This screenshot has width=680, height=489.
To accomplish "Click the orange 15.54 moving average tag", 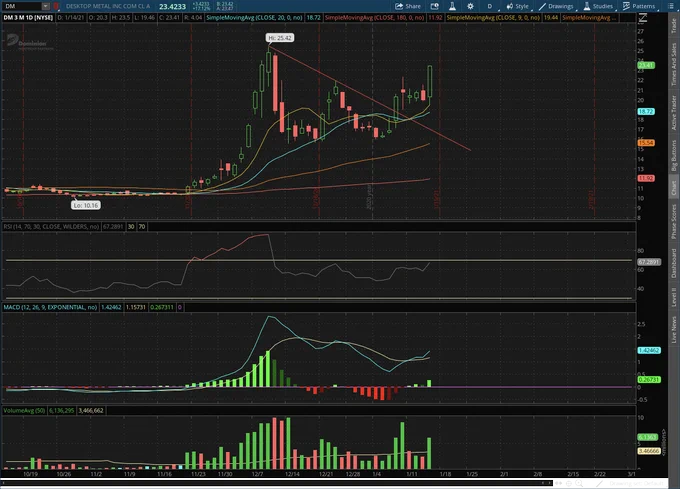I will (x=646, y=143).
